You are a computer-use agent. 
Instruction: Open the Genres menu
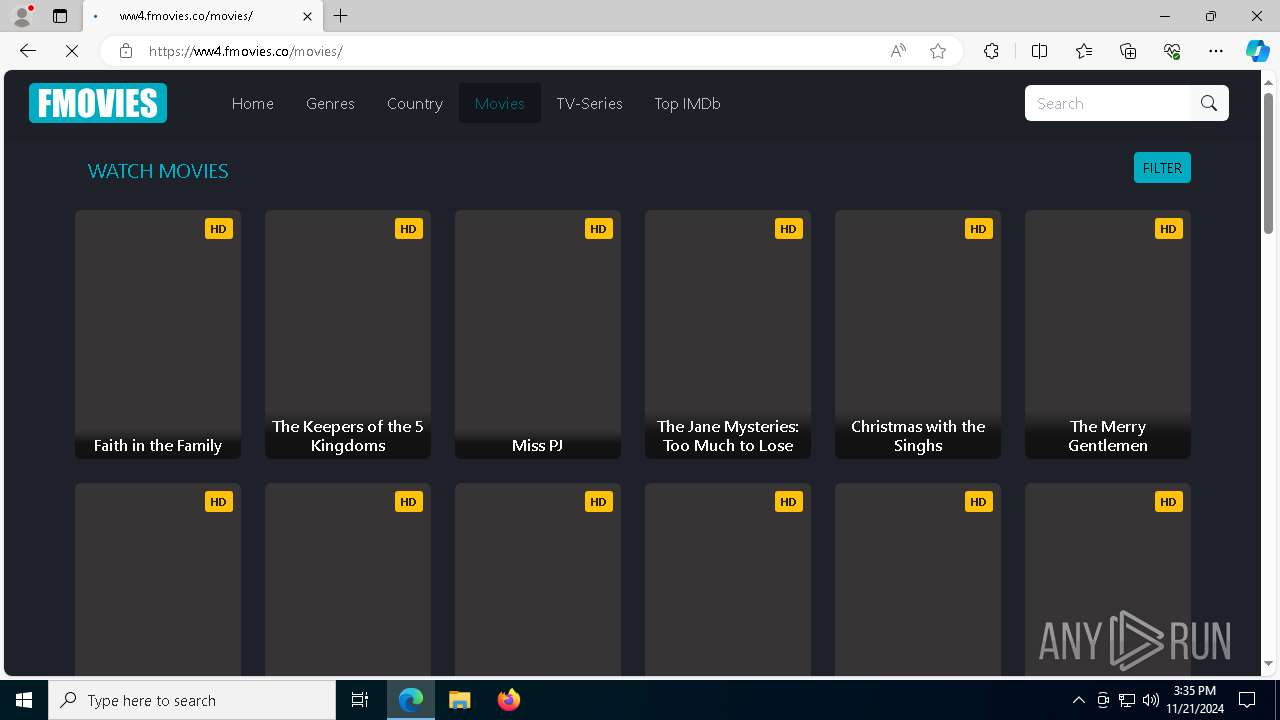pyautogui.click(x=330, y=103)
